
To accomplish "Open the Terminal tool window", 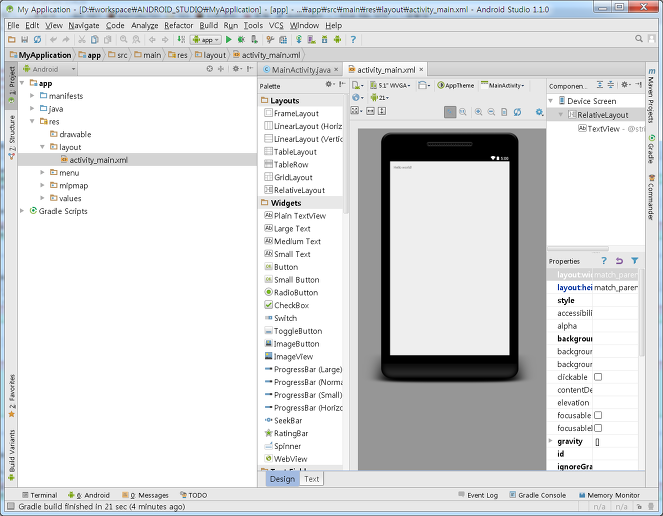I will (x=39, y=495).
